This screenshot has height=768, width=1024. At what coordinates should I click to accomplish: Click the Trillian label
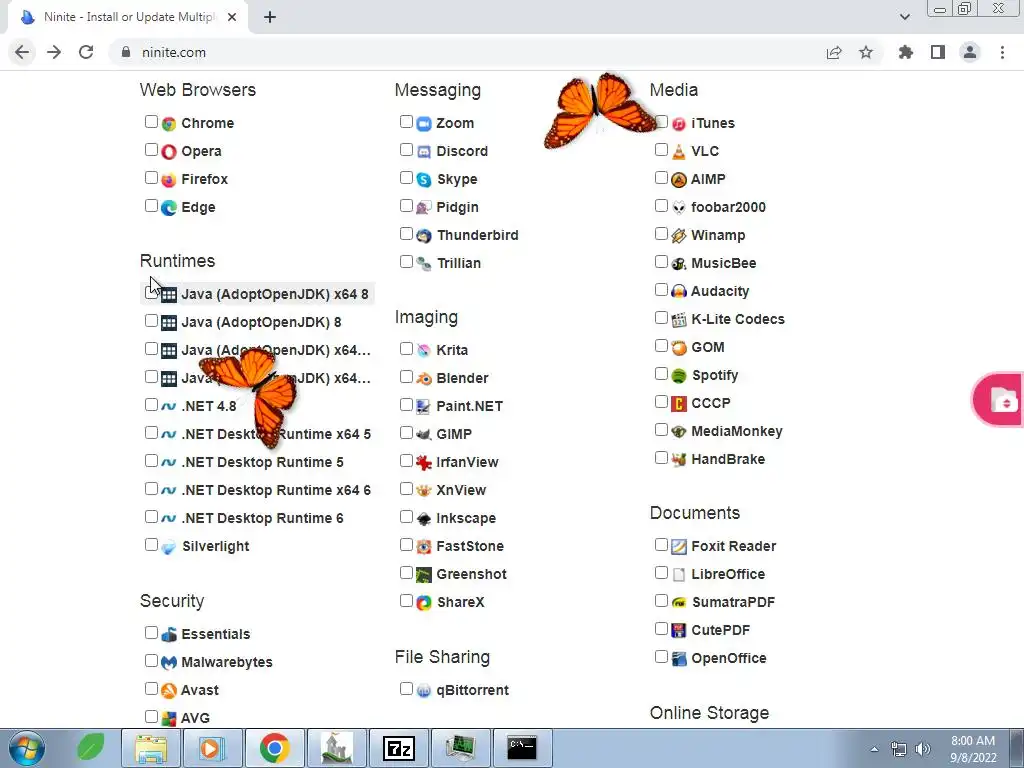[458, 263]
